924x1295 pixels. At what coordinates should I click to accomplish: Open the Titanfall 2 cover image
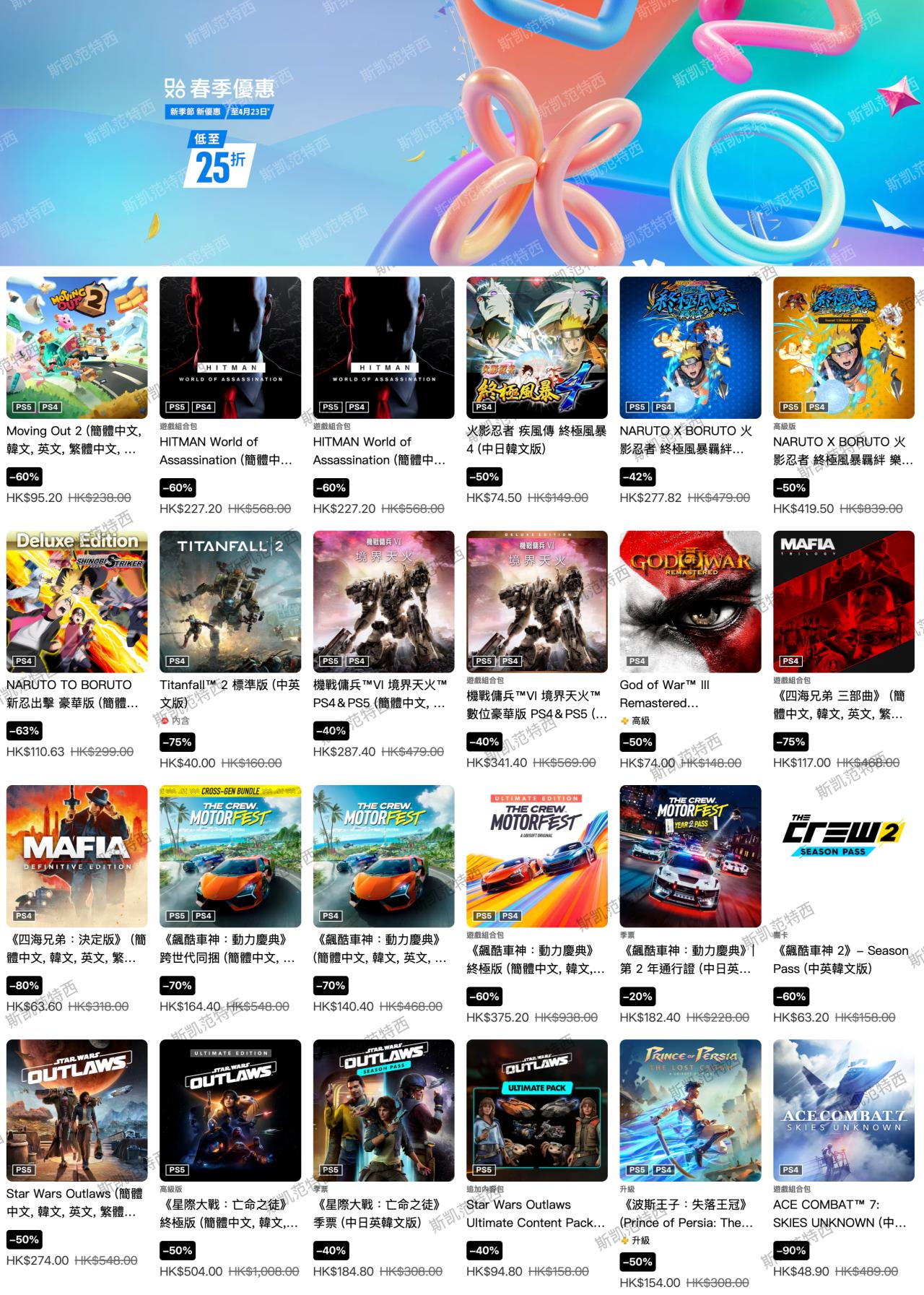(230, 602)
